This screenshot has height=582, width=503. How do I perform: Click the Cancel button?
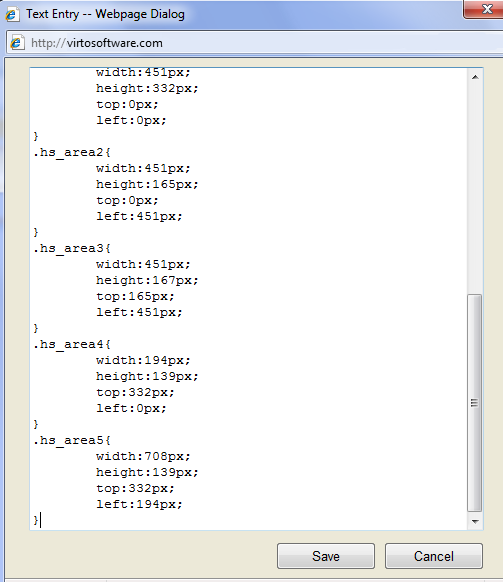coord(434,556)
